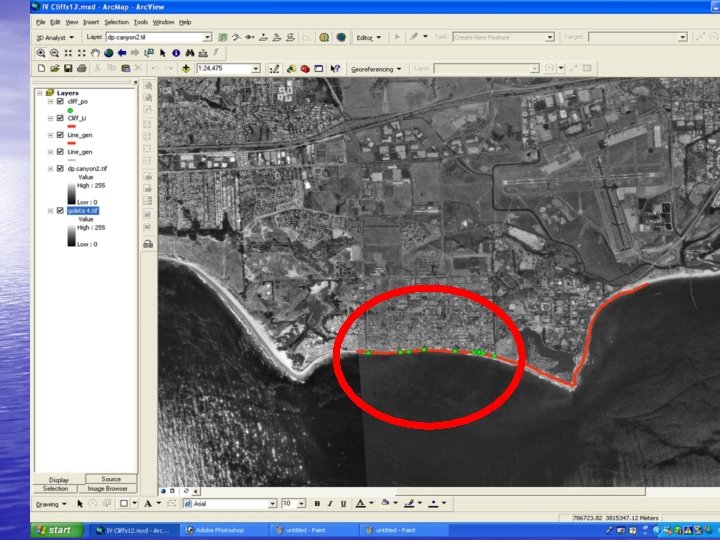Select the Zoom In tool

tap(41, 53)
